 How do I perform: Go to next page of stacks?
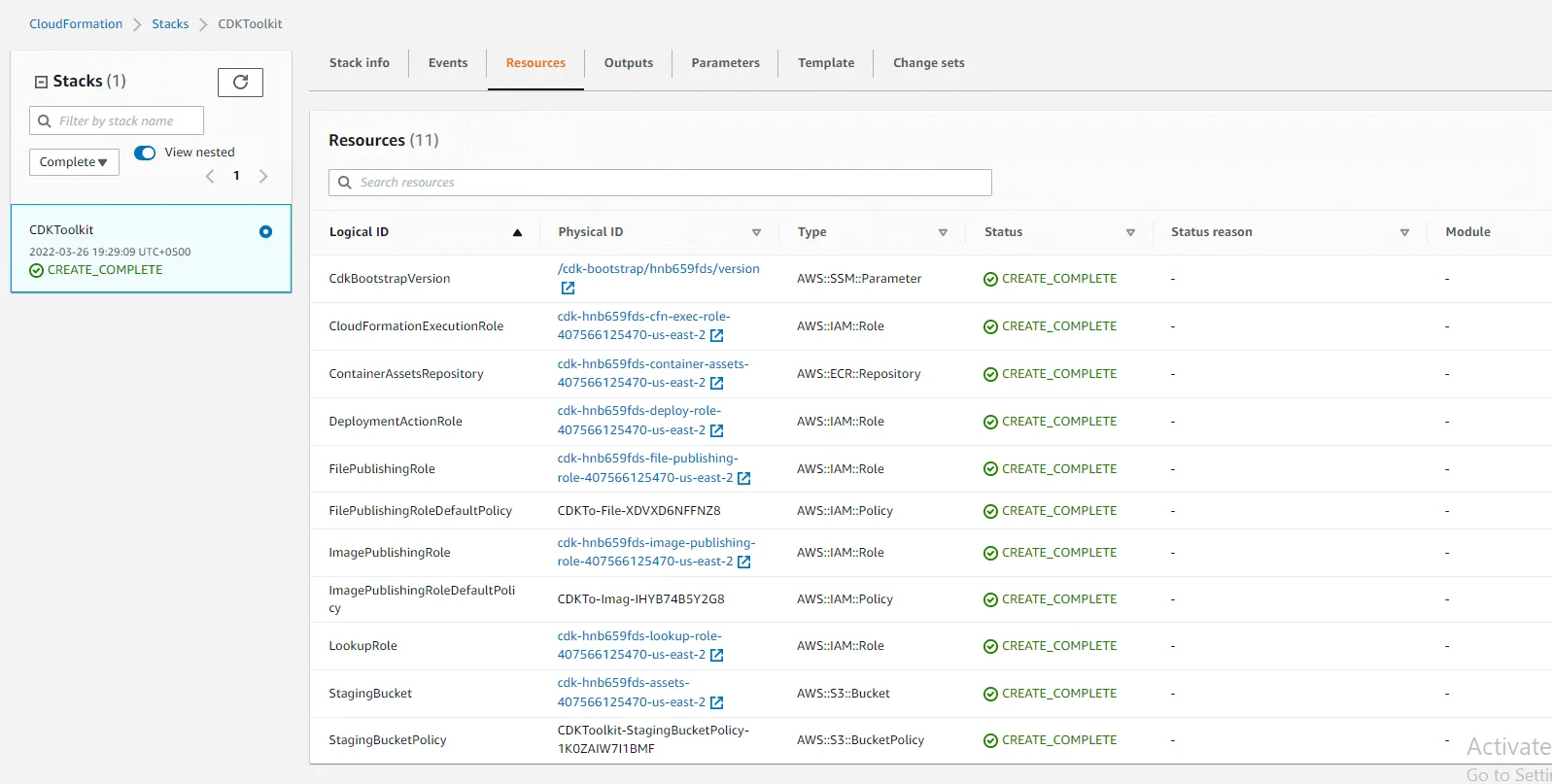(262, 176)
